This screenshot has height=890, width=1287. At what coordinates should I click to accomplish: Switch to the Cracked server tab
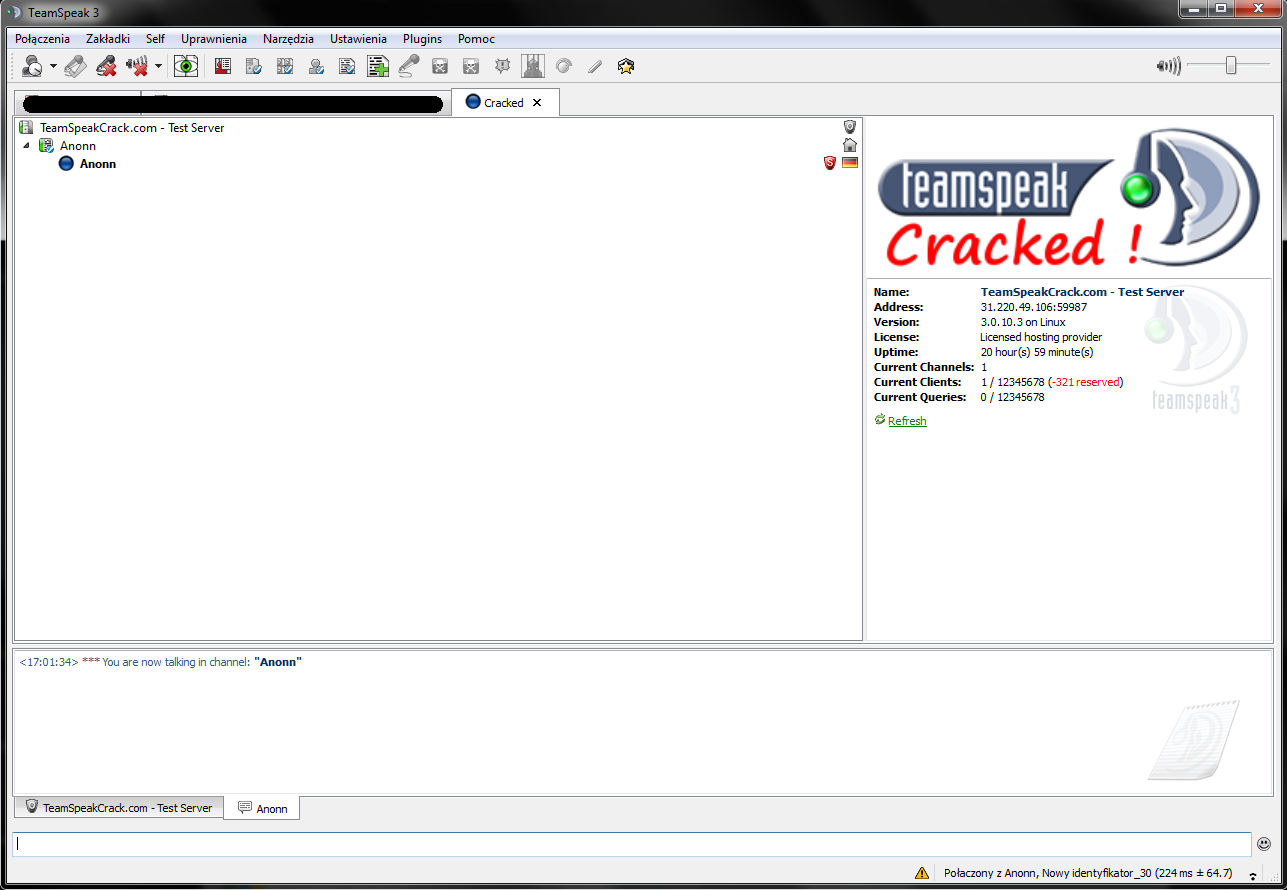click(x=505, y=102)
